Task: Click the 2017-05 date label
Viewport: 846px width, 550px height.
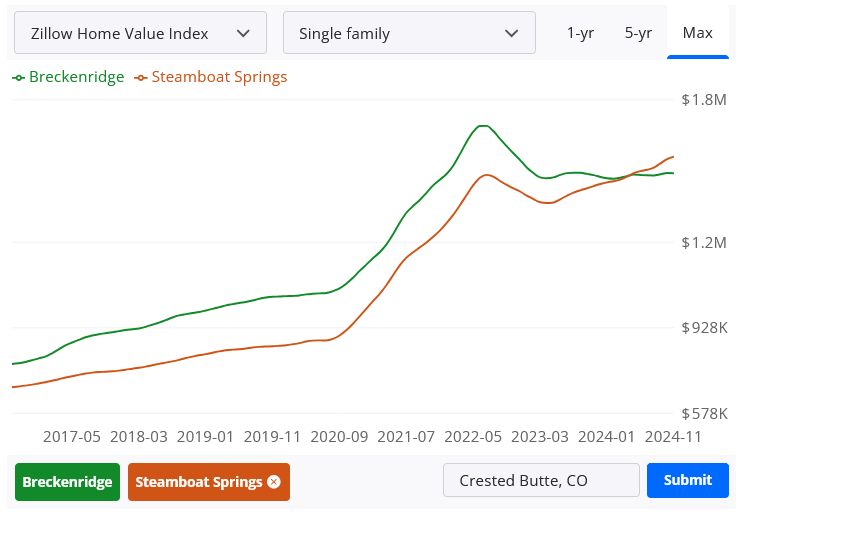Action: coord(72,437)
